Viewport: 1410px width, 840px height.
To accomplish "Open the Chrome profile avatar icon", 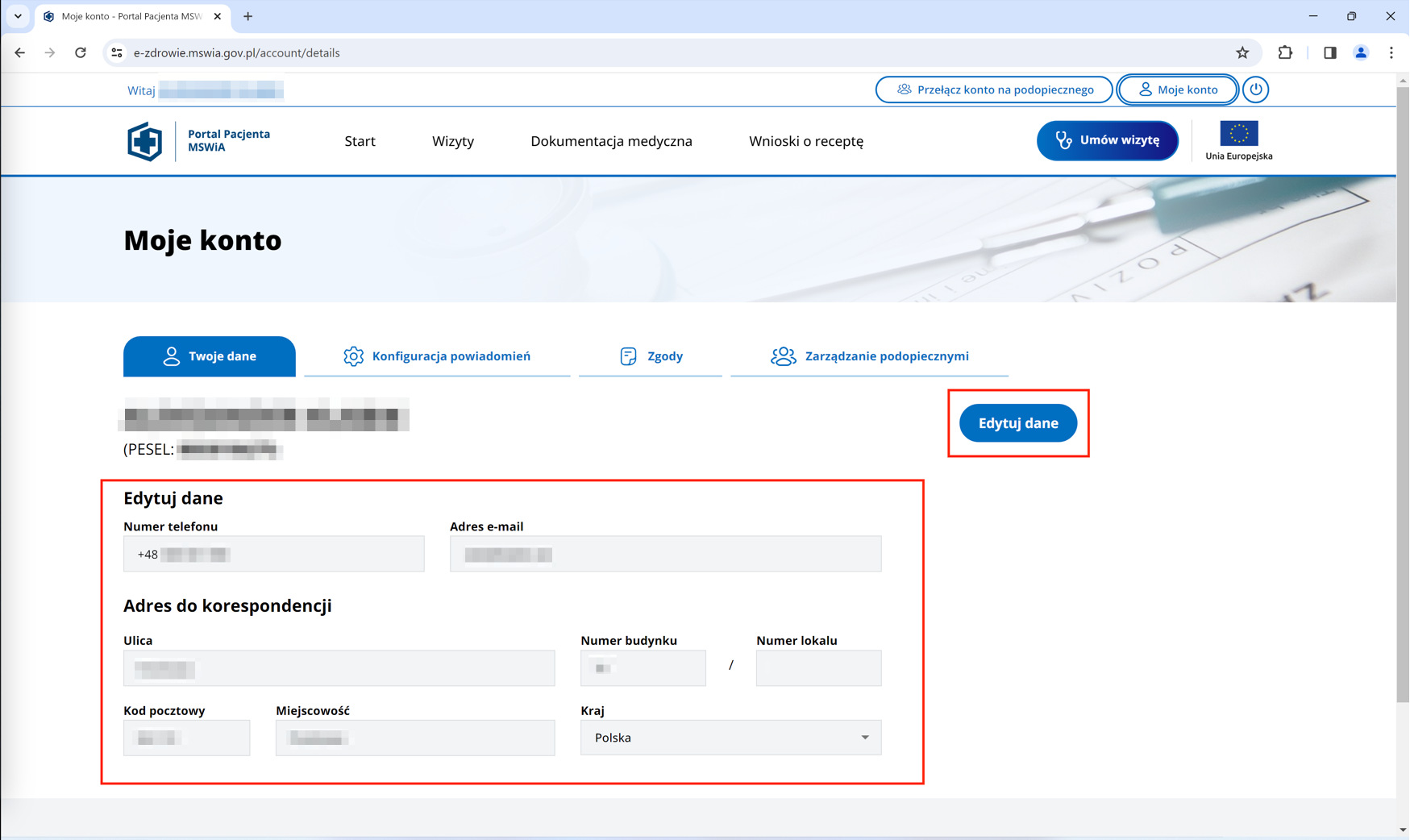I will 1361,53.
